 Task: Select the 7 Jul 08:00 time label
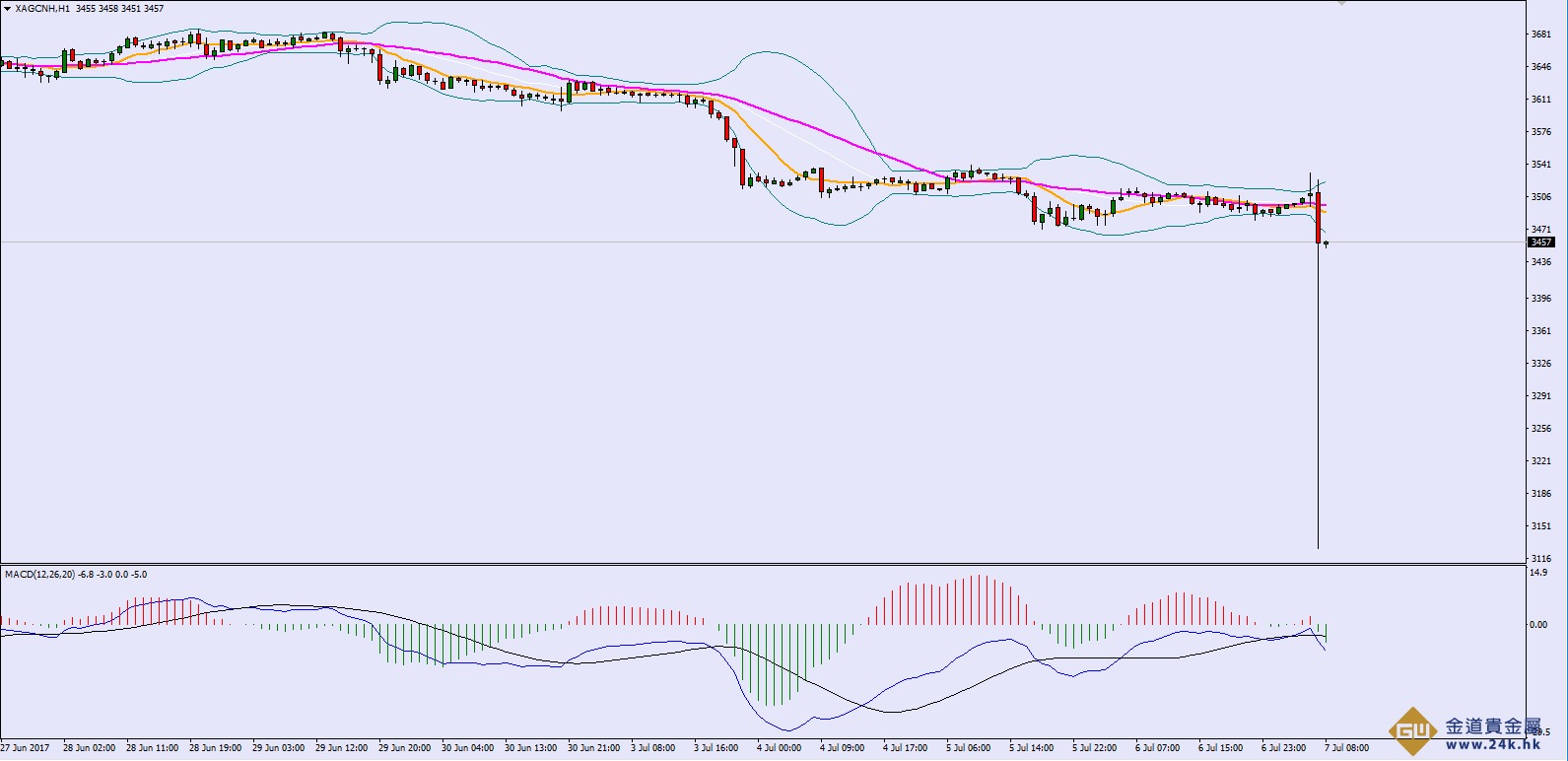click(1346, 748)
